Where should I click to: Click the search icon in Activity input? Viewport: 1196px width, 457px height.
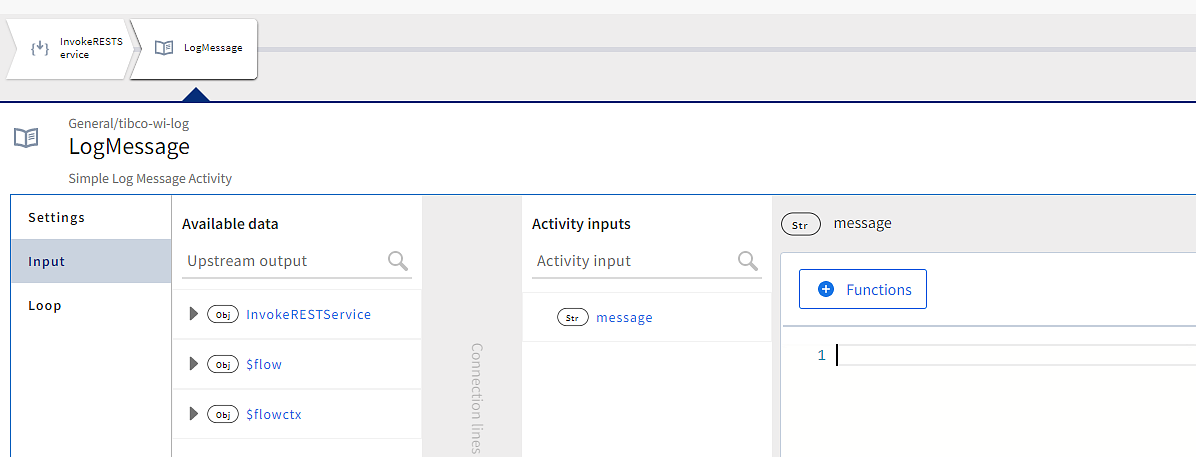748,261
